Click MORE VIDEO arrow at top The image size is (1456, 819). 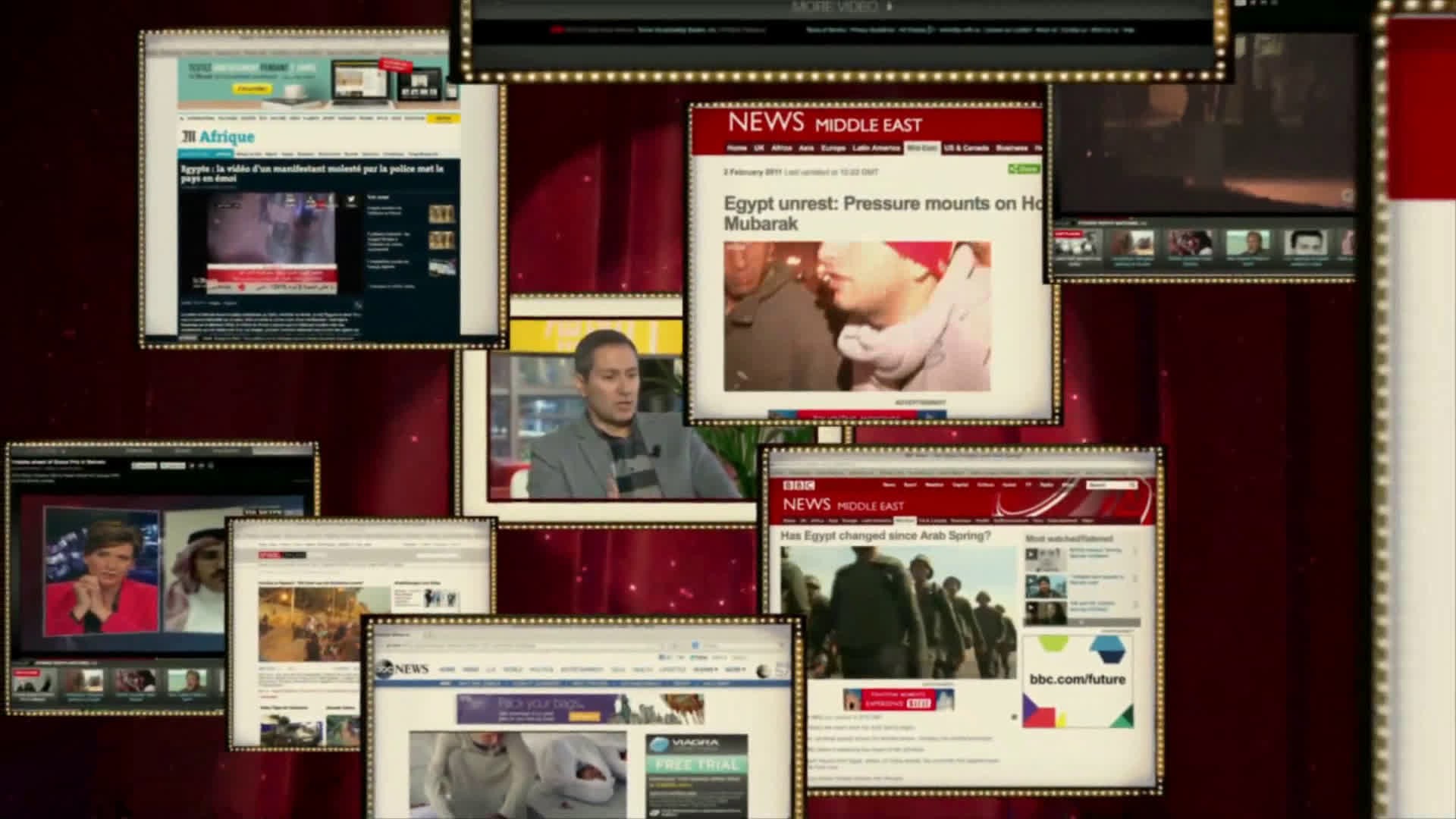[890, 7]
